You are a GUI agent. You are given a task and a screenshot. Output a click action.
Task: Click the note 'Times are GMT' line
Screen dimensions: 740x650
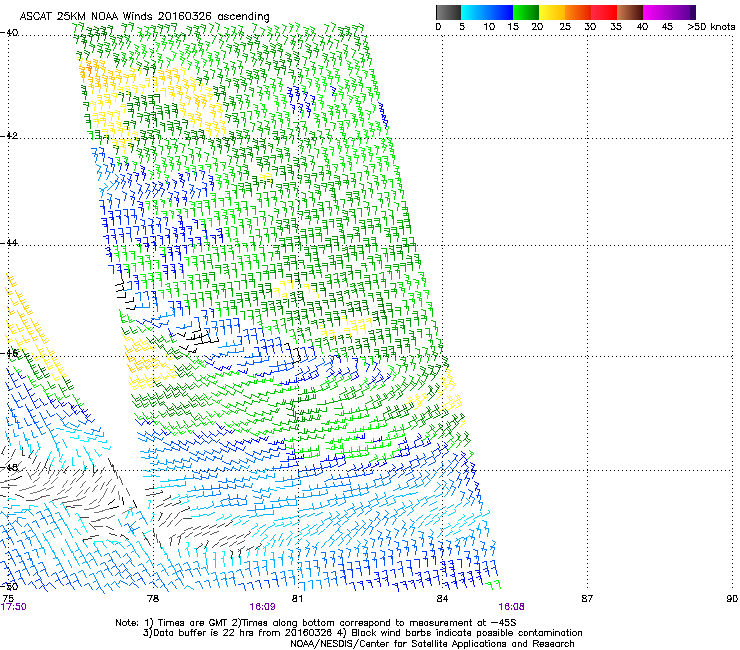click(316, 623)
